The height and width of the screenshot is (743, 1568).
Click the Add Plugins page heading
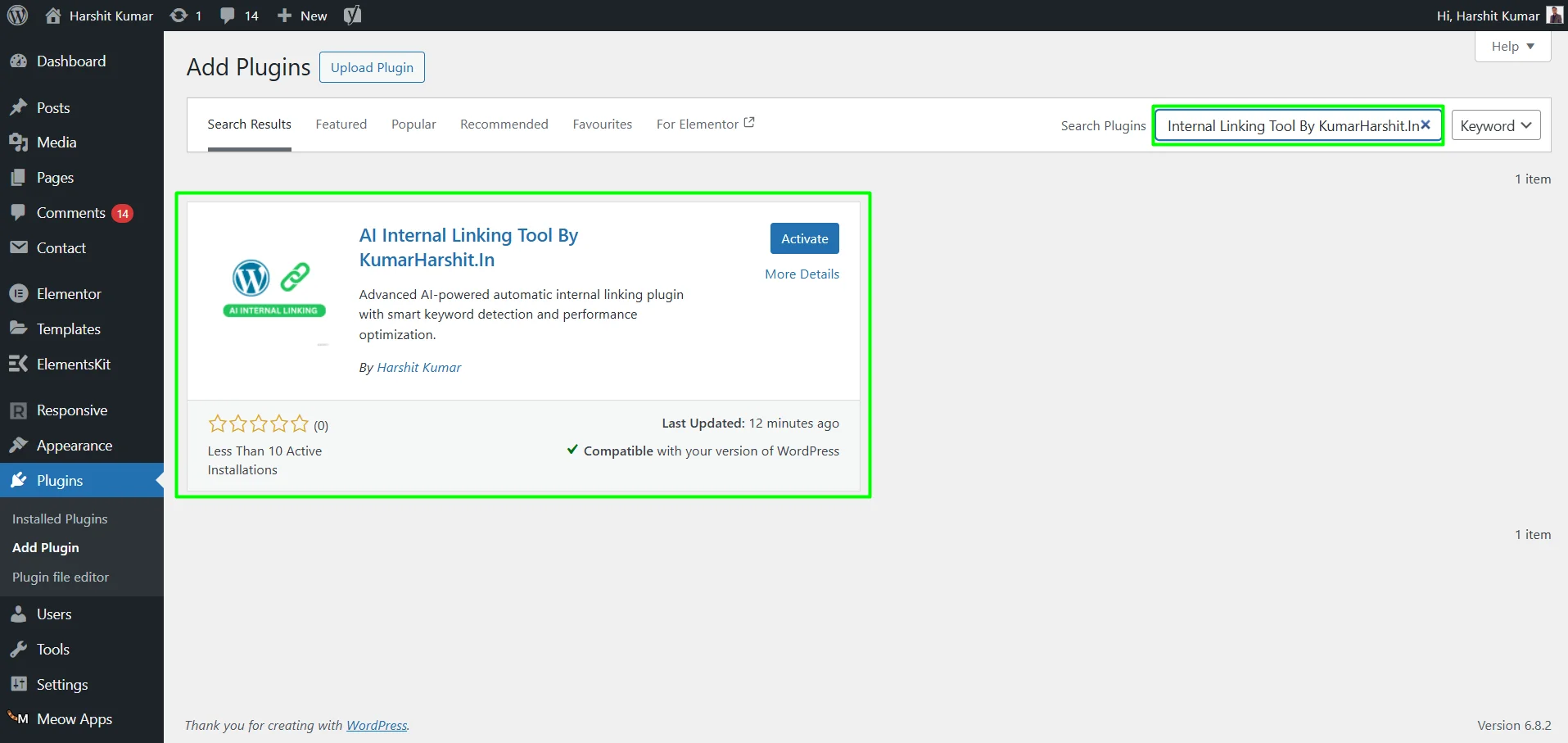(249, 67)
